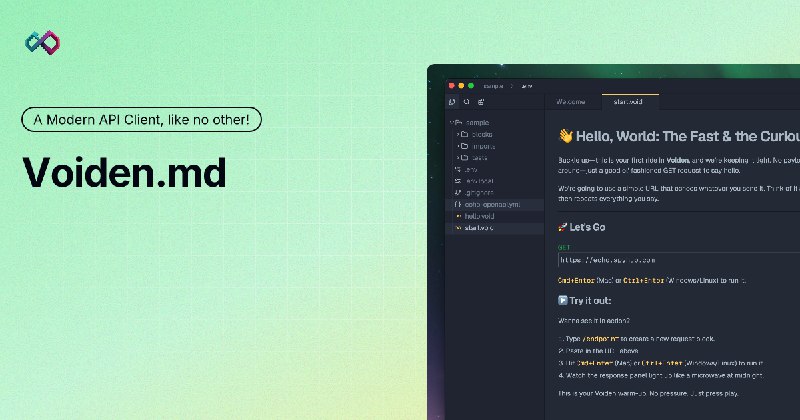
Task: Click the Voiden.md title text
Action: (x=124, y=172)
